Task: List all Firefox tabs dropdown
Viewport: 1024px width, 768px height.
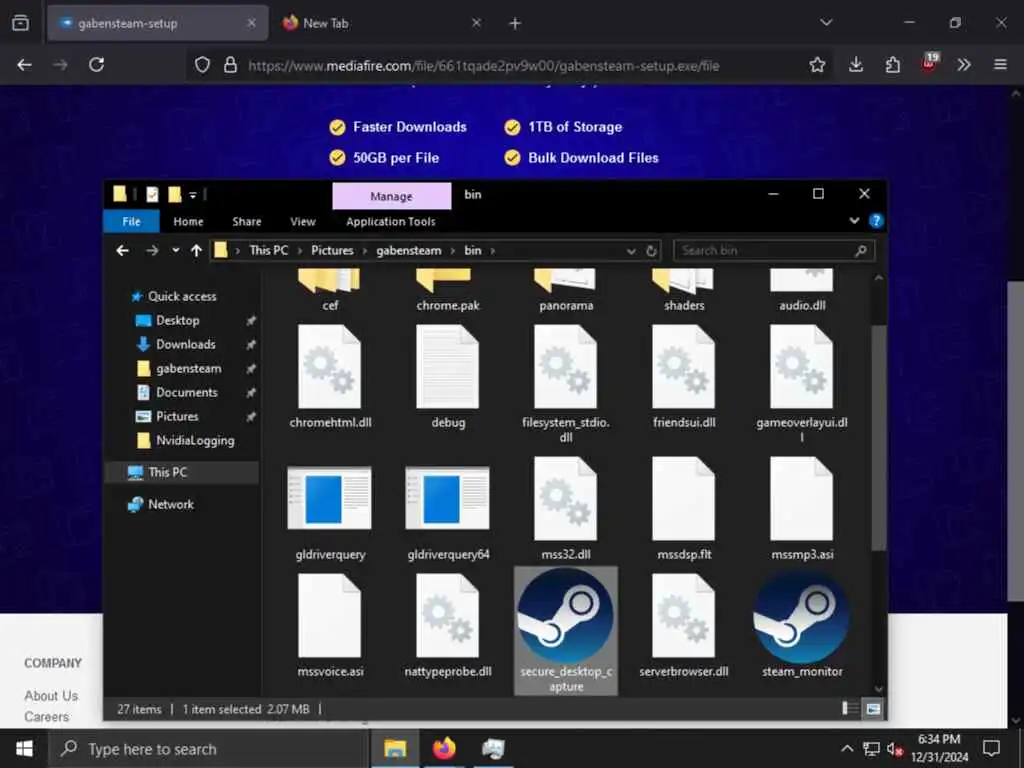Action: [x=826, y=23]
